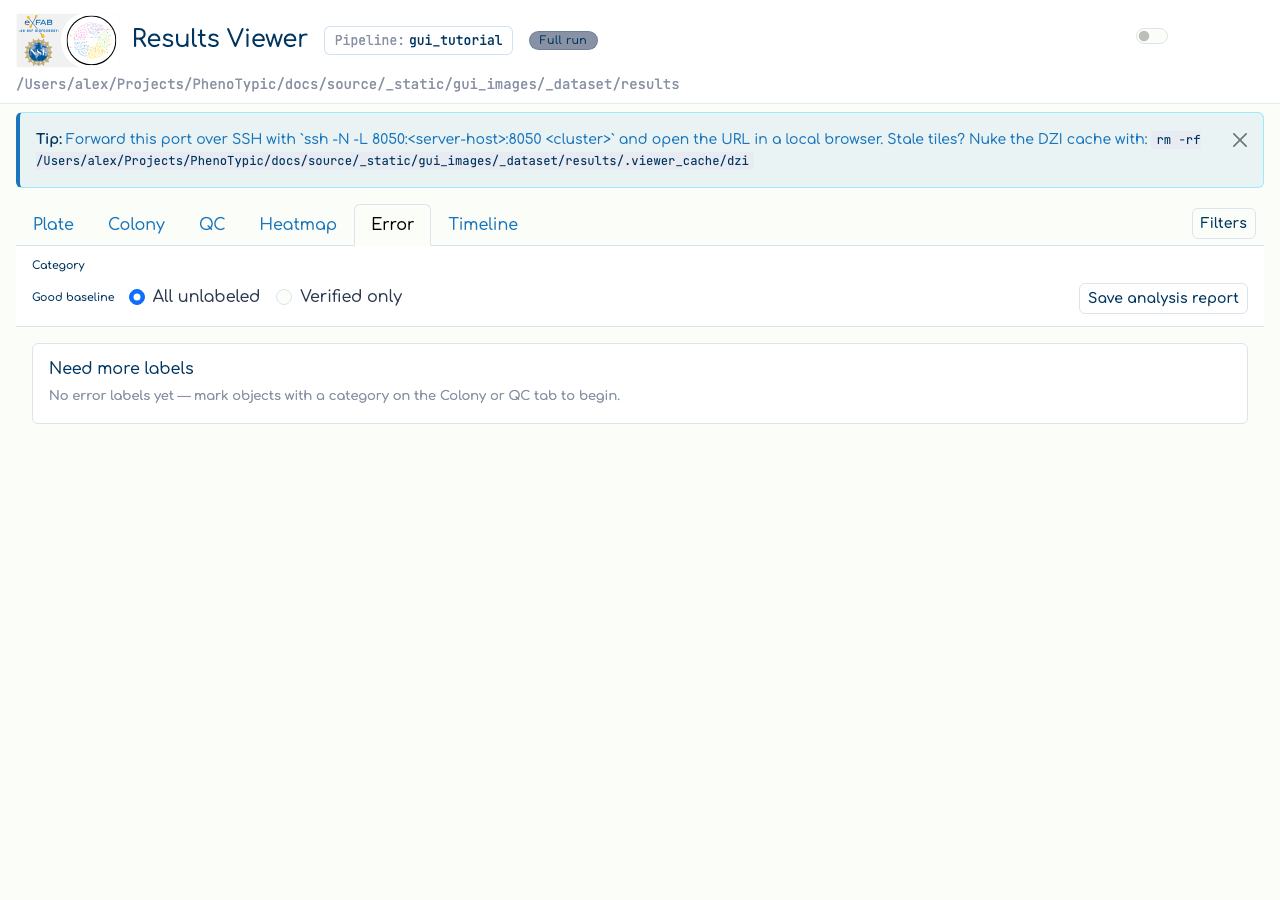
Task: Click the Category label
Action: (x=58, y=265)
